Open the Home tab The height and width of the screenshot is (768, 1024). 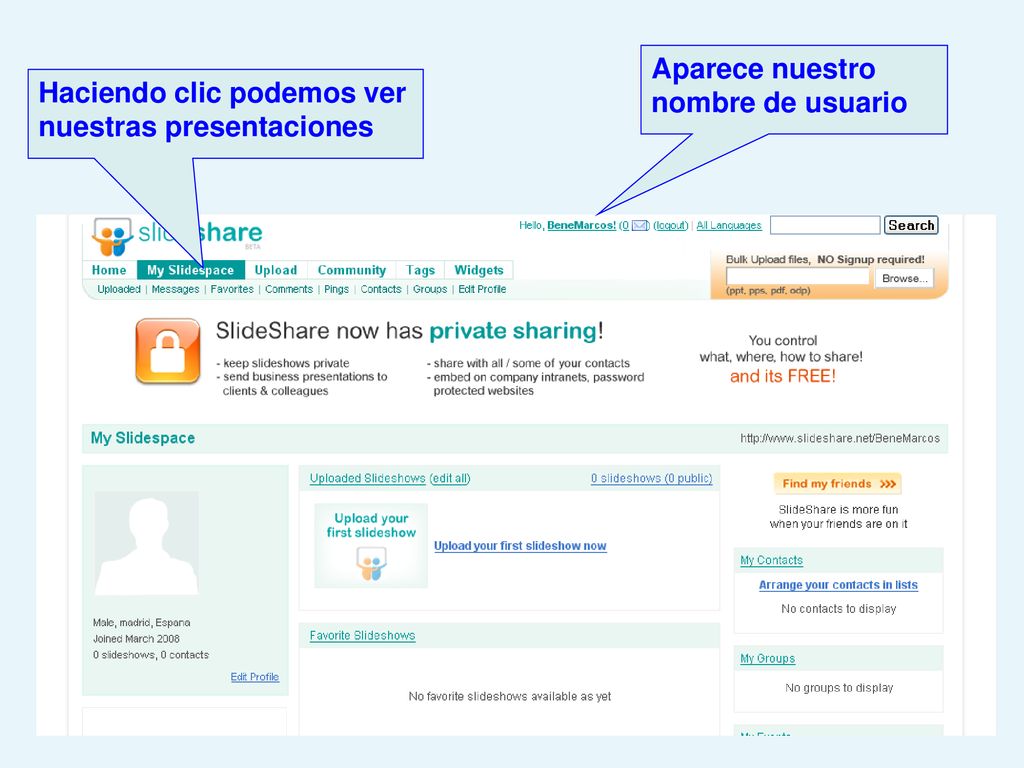click(109, 270)
